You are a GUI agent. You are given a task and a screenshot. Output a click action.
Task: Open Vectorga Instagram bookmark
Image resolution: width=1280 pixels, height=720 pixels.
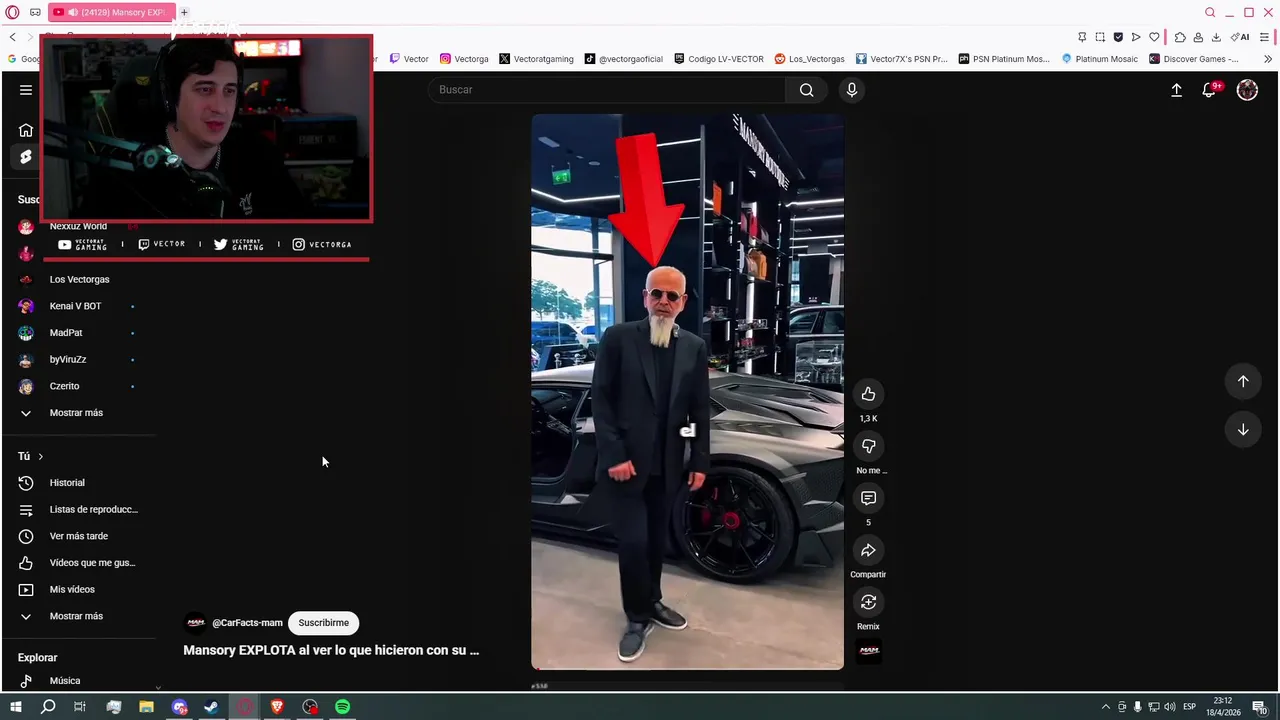point(464,59)
